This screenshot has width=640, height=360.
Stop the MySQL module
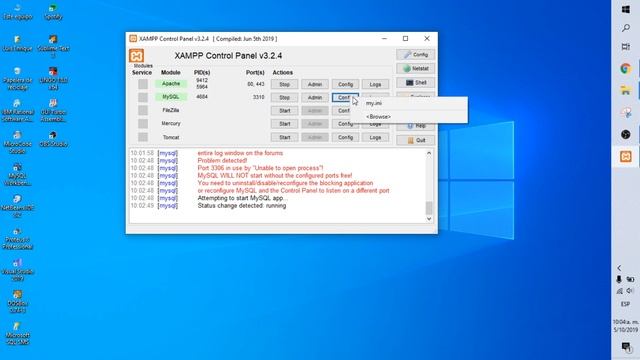click(x=284, y=98)
